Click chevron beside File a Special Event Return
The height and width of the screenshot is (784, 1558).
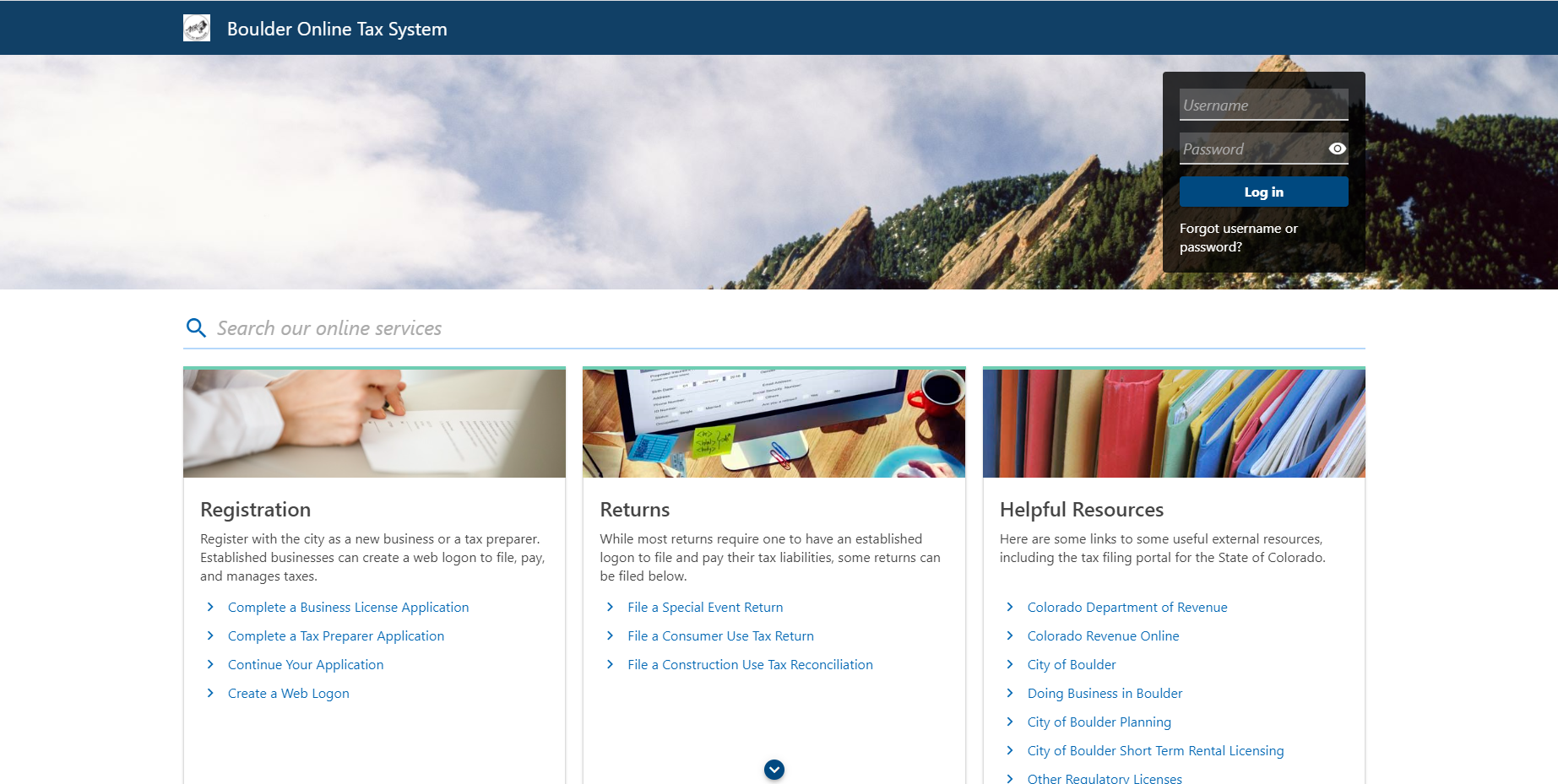click(610, 607)
